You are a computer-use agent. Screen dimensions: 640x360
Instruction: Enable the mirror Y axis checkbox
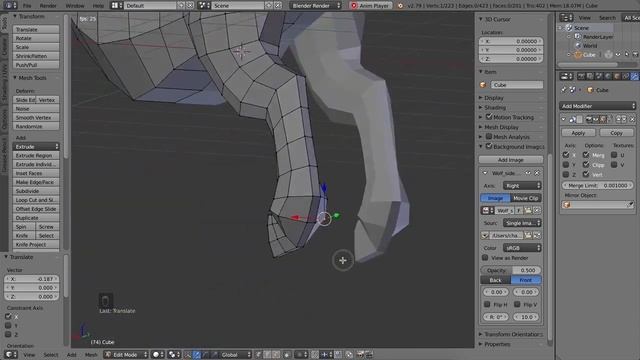coord(566,164)
